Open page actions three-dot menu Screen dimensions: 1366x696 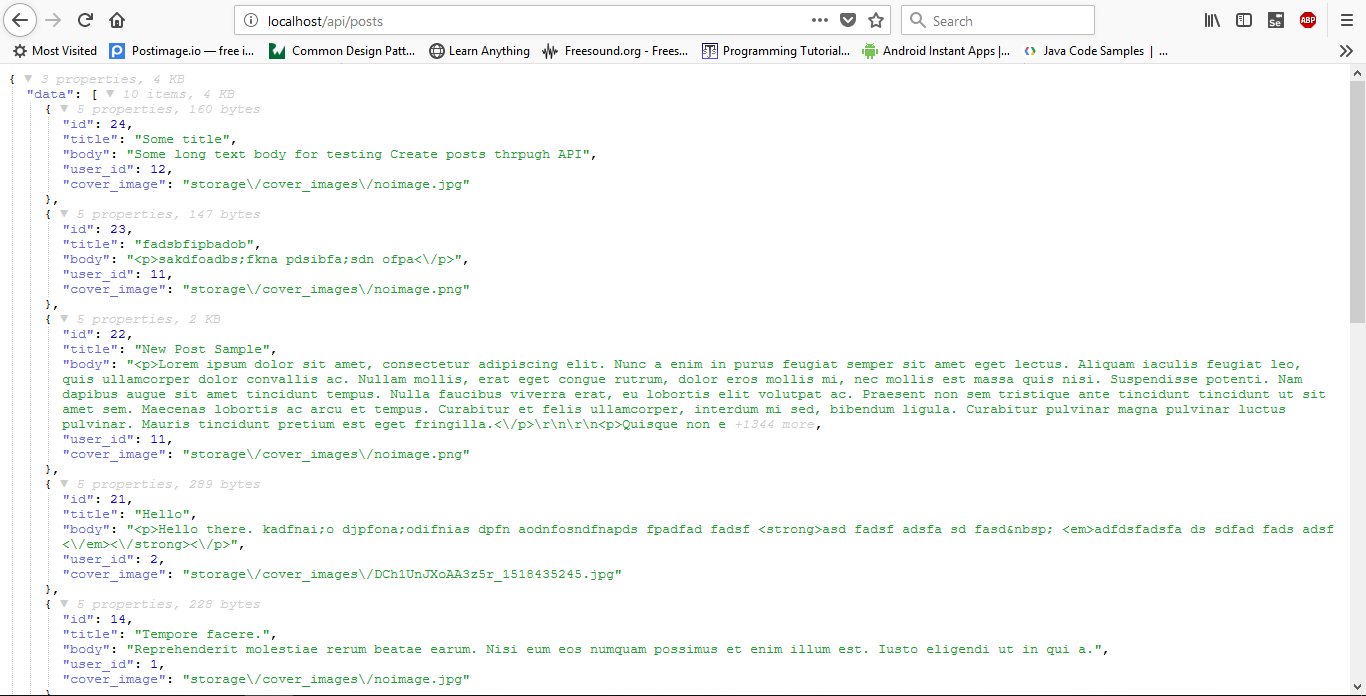tap(820, 20)
